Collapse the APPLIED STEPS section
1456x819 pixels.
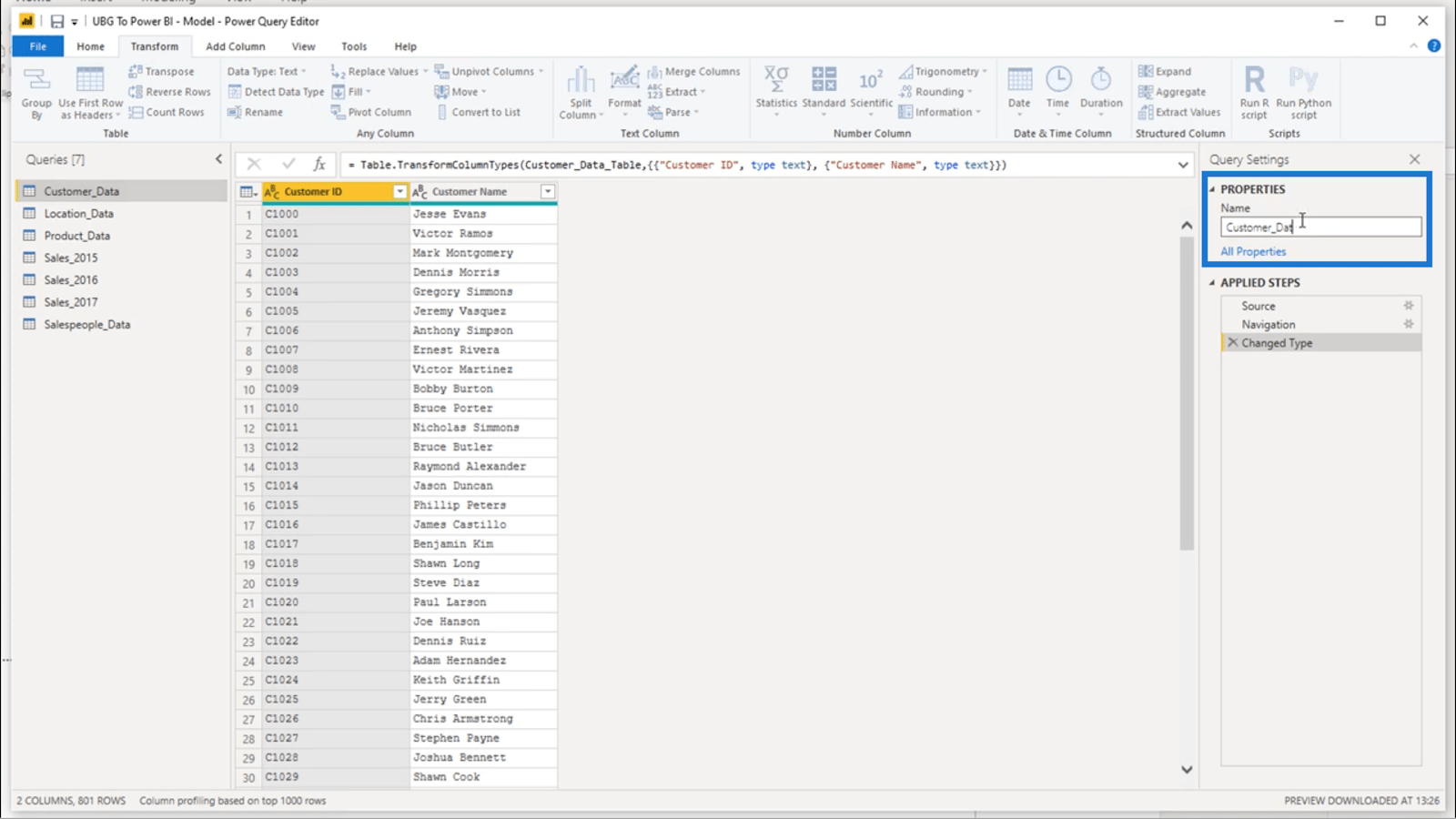pos(1212,283)
